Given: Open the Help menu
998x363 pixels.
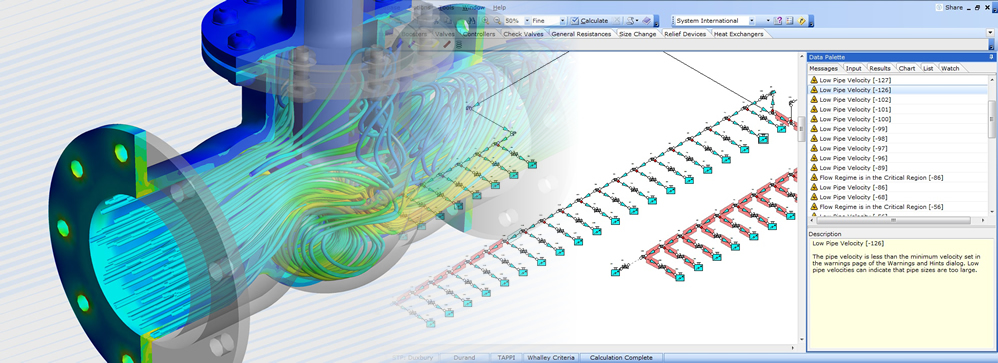Looking at the screenshot, I should [x=499, y=8].
